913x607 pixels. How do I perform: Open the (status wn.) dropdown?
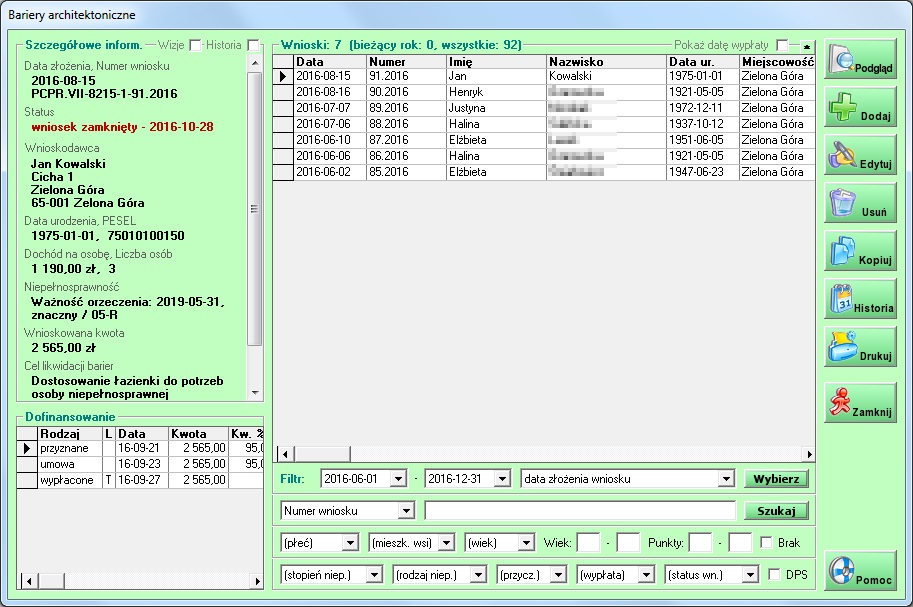[x=750, y=575]
